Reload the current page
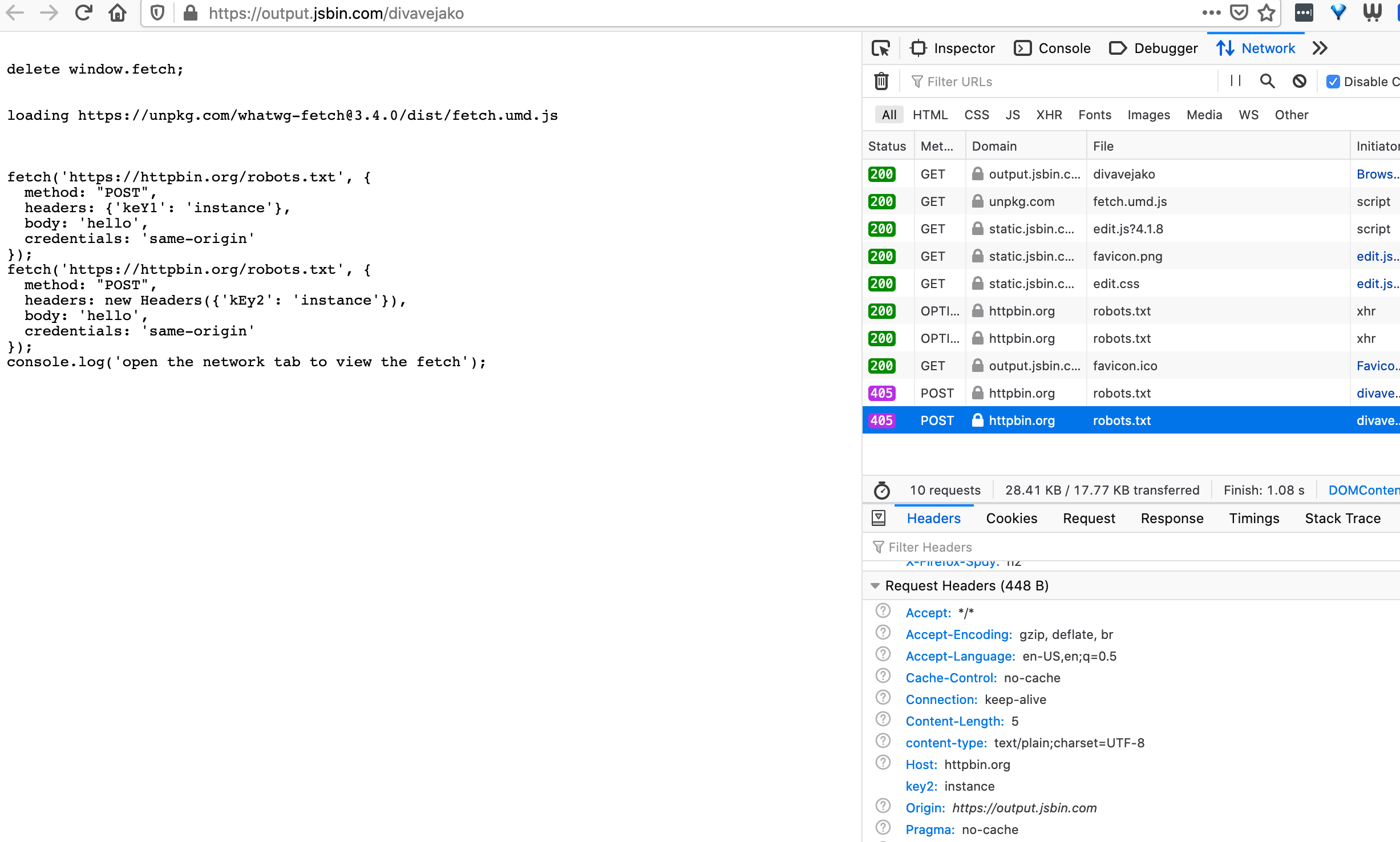This screenshot has height=842, width=1400. [x=83, y=13]
